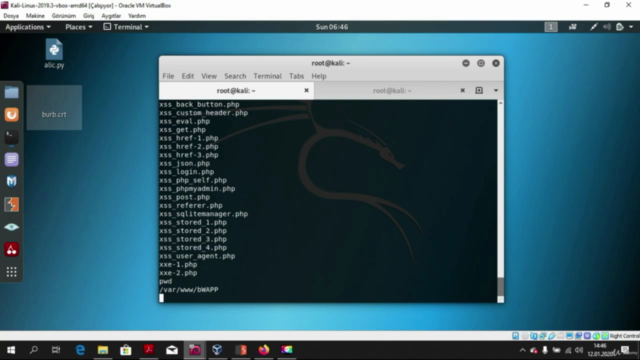Launch Metasploit from the Kali dock
This screenshot has width=640, height=360.
[11, 182]
